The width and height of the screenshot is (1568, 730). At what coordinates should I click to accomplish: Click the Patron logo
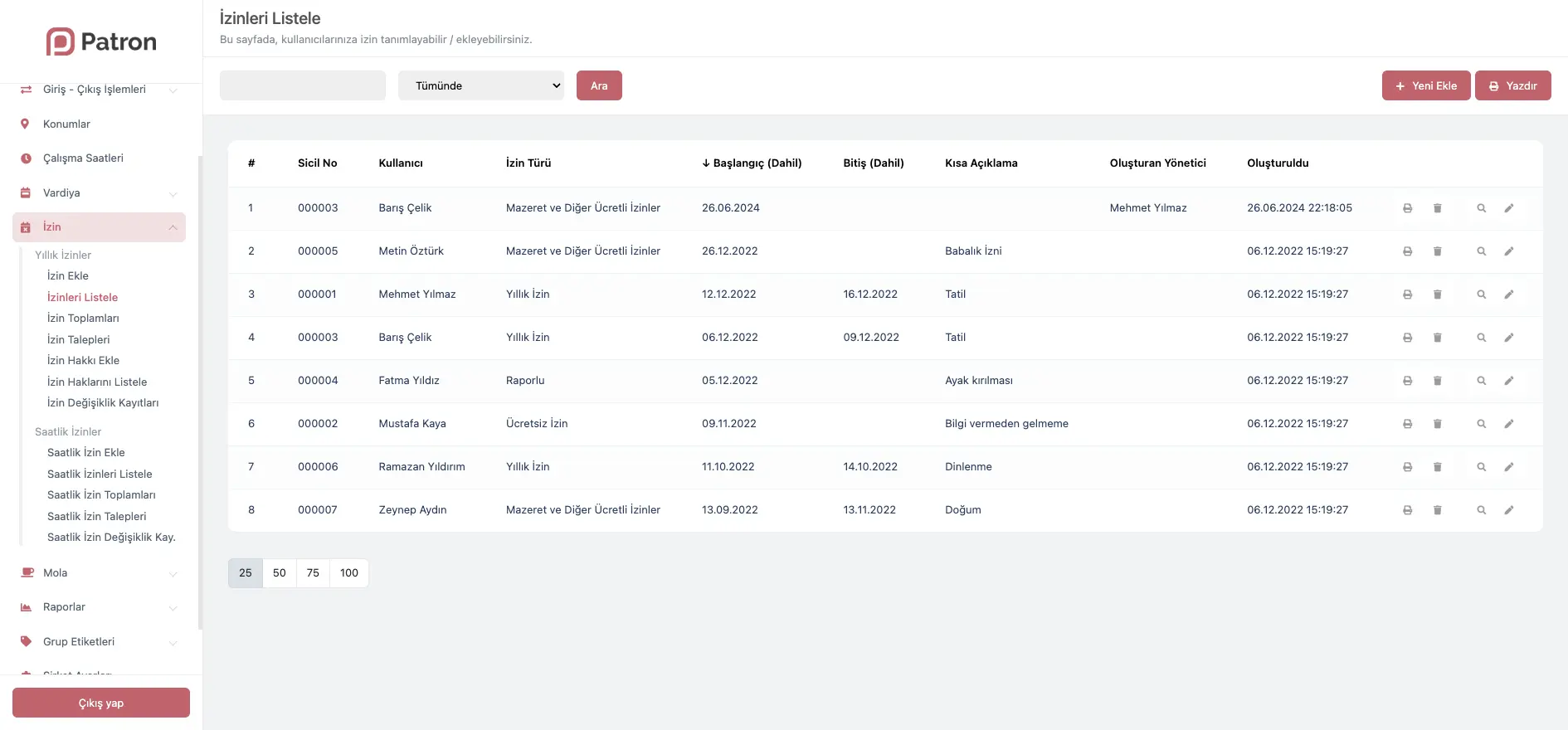click(x=101, y=41)
